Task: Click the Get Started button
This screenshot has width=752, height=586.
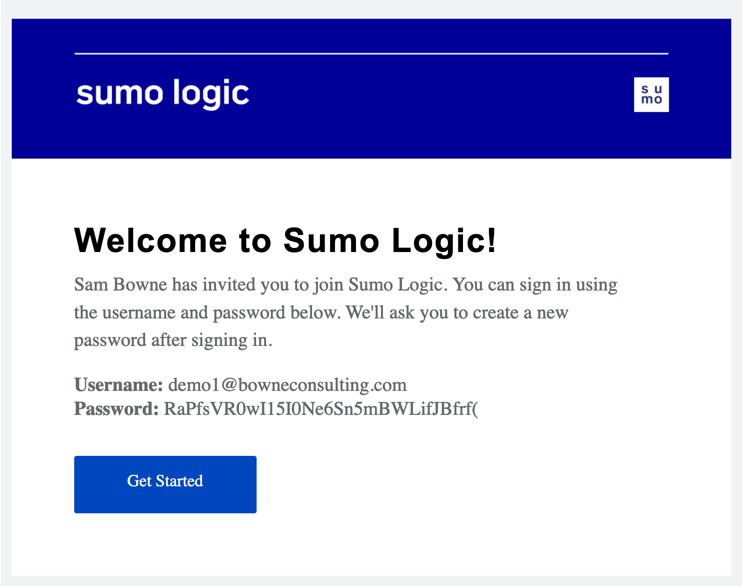Action: [165, 484]
